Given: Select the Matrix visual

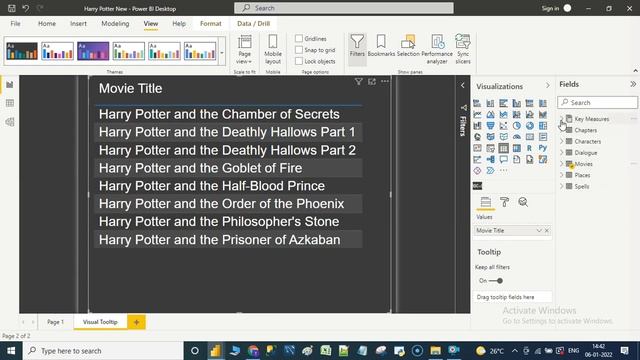Looking at the screenshot, I should [516, 148].
